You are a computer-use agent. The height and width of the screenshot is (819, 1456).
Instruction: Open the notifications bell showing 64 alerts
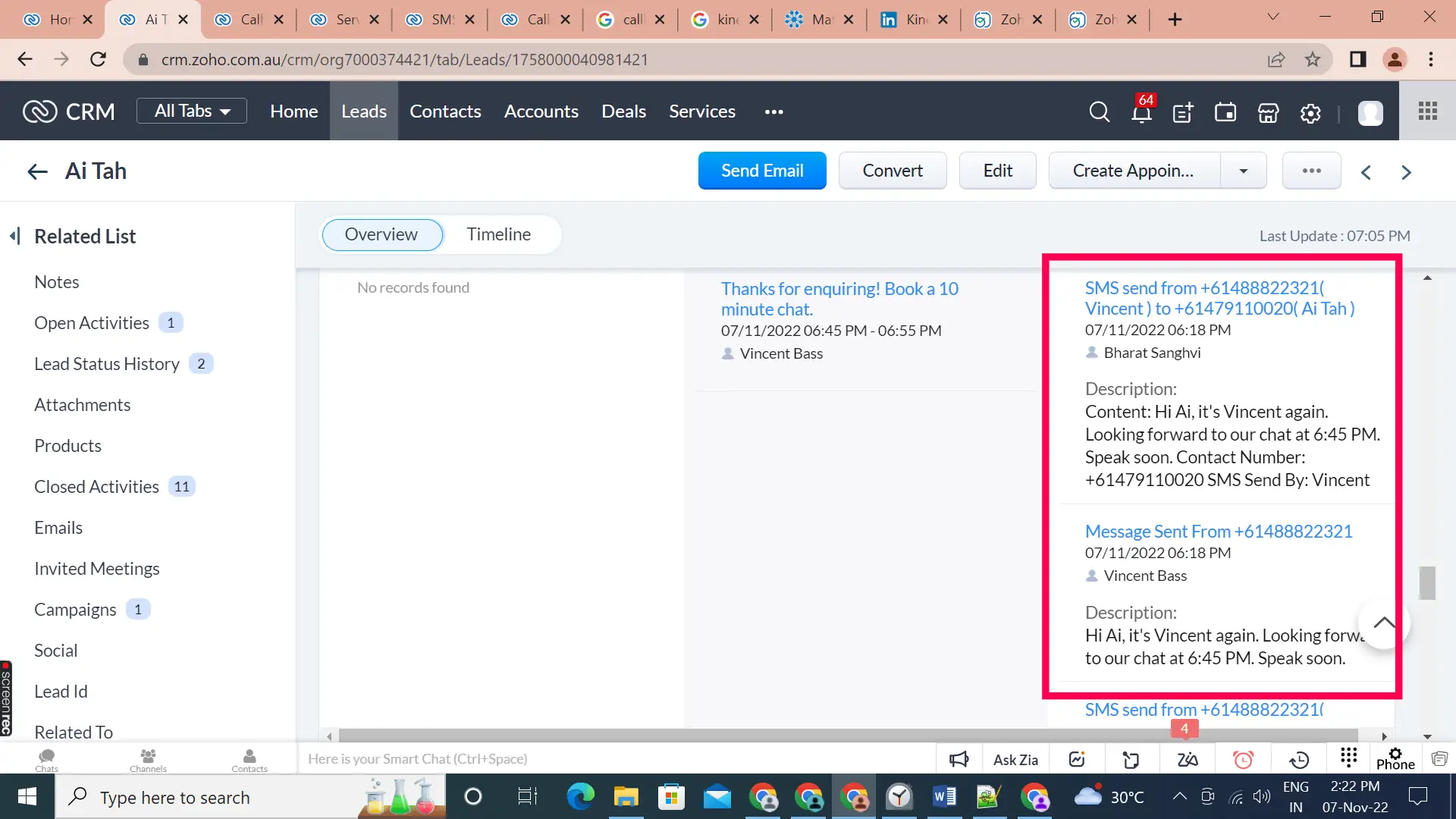point(1141,112)
